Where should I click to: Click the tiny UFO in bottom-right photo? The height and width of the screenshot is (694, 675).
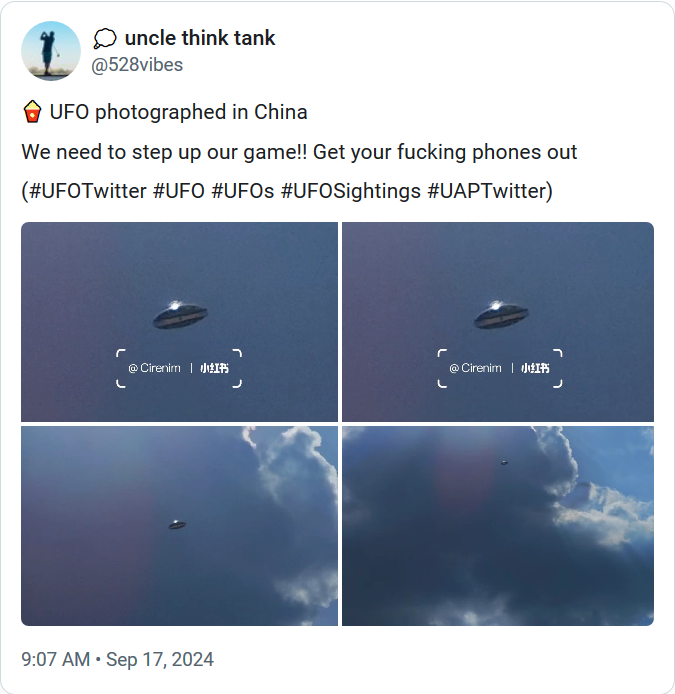tap(504, 463)
